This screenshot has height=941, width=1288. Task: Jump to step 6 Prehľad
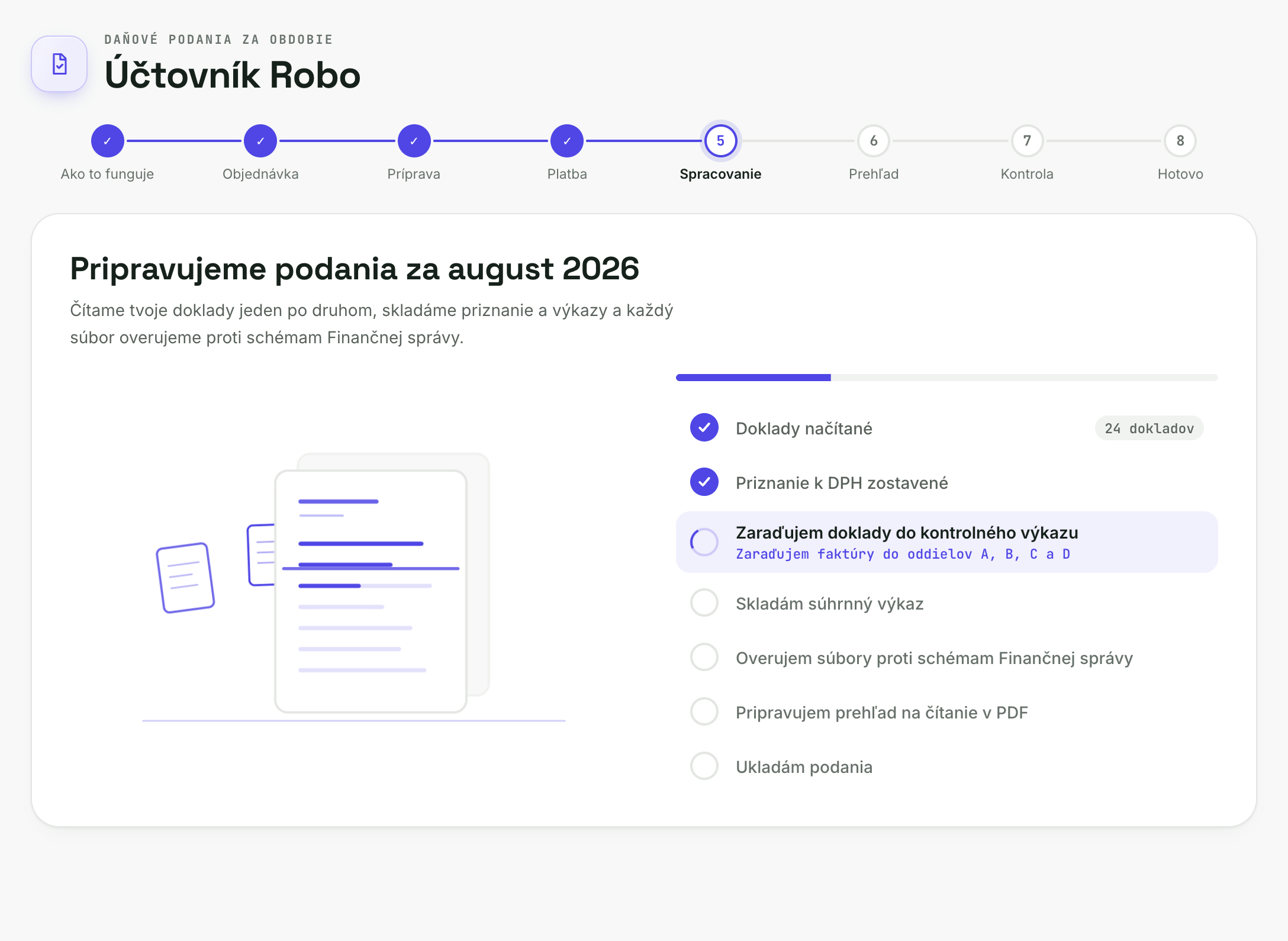click(x=874, y=141)
